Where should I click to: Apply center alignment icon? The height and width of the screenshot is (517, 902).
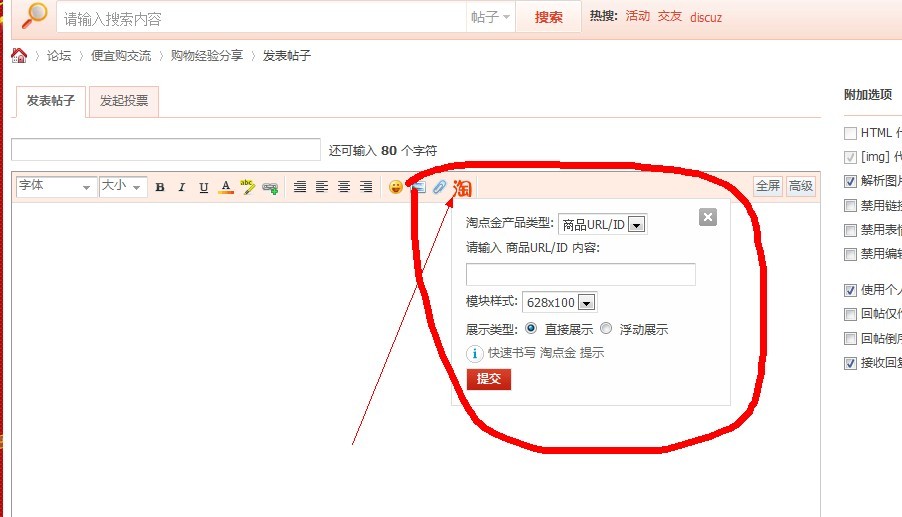[x=343, y=186]
